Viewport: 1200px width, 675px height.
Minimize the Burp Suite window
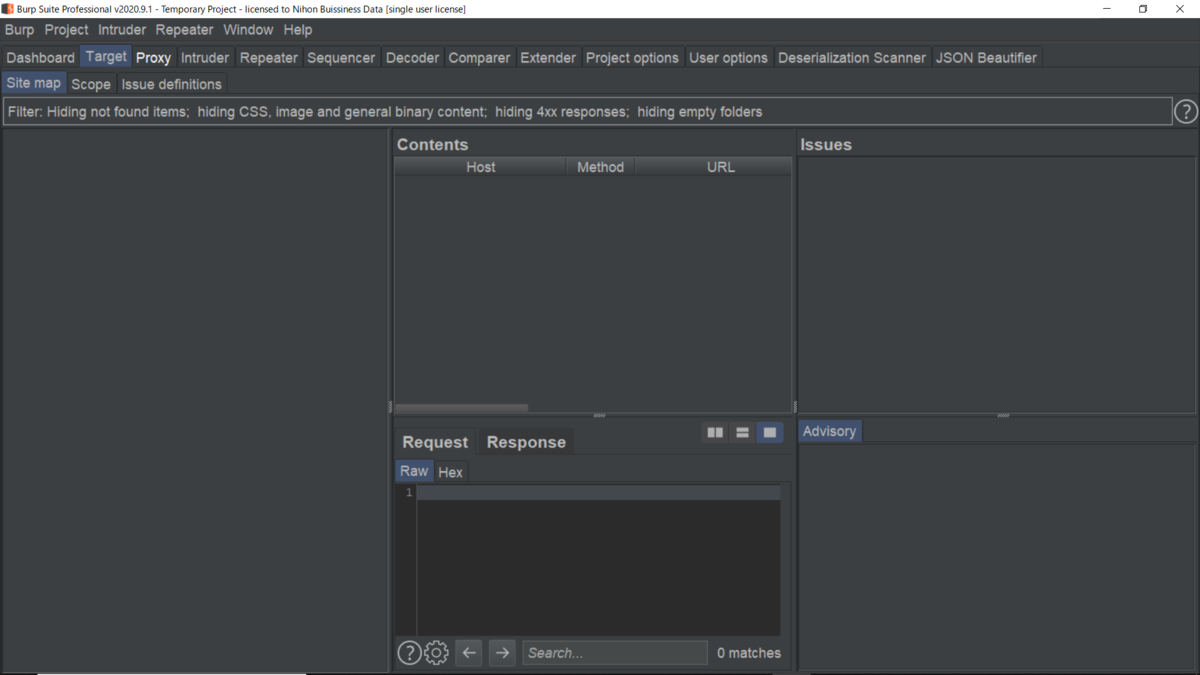[1107, 9]
